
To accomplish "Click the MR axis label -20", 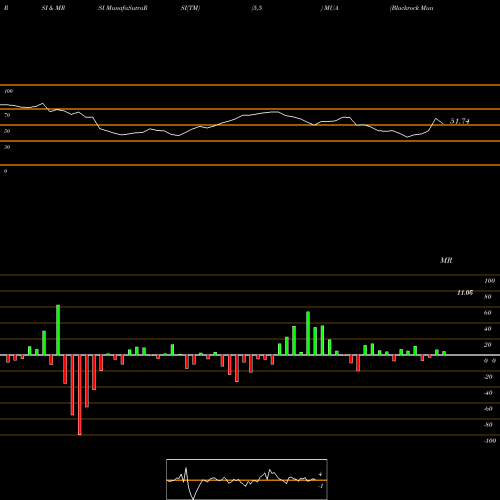I will [x=488, y=377].
